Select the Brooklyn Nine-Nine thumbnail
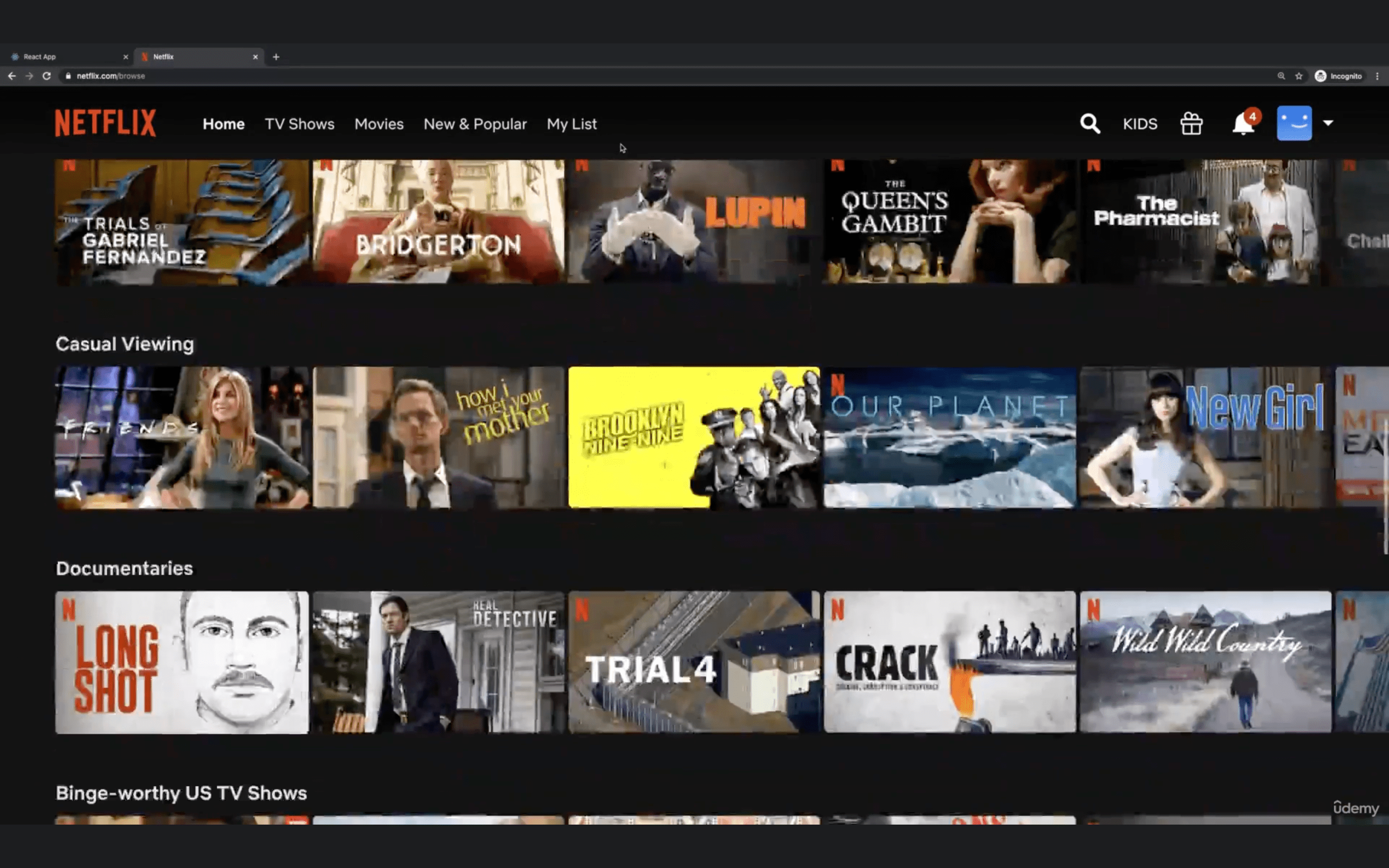Image resolution: width=1389 pixels, height=868 pixels. click(x=694, y=437)
